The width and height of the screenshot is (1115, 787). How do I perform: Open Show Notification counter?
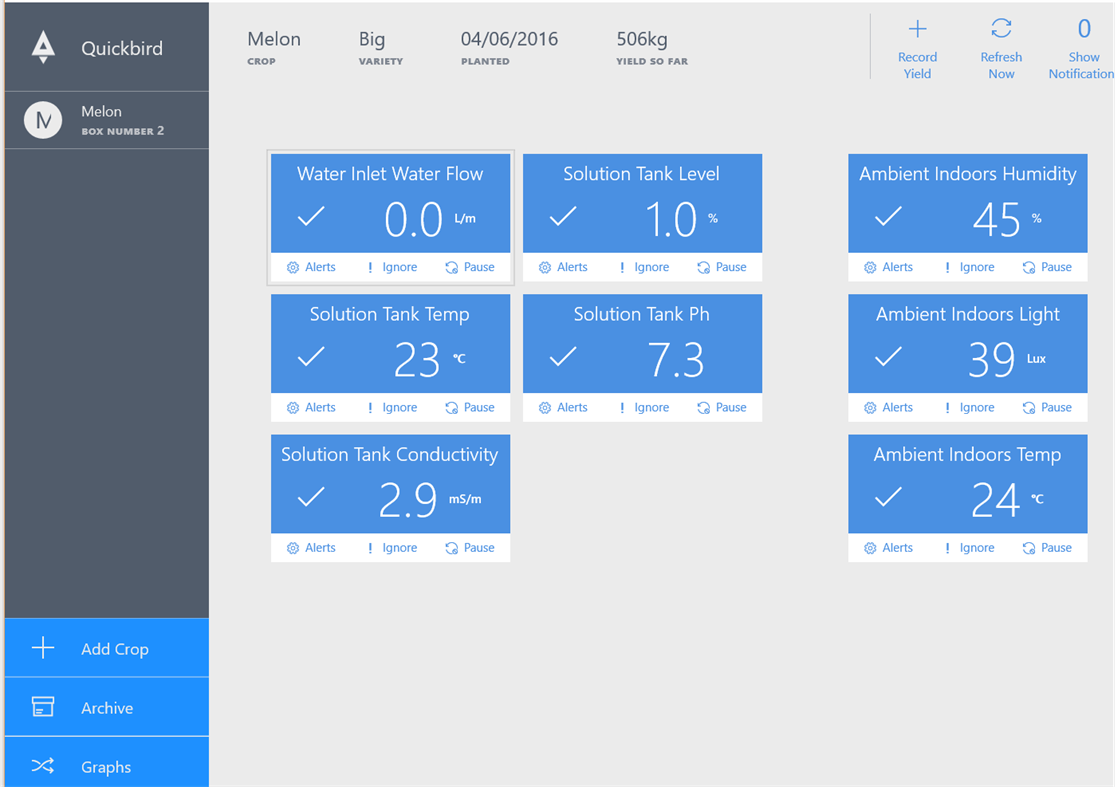pyautogui.click(x=1083, y=48)
